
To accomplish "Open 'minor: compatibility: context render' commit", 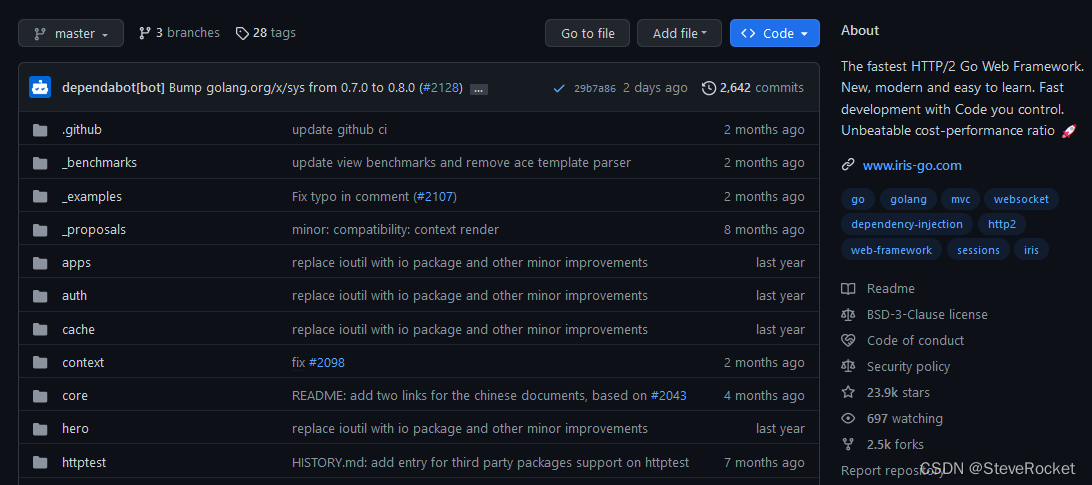I will pyautogui.click(x=396, y=229).
